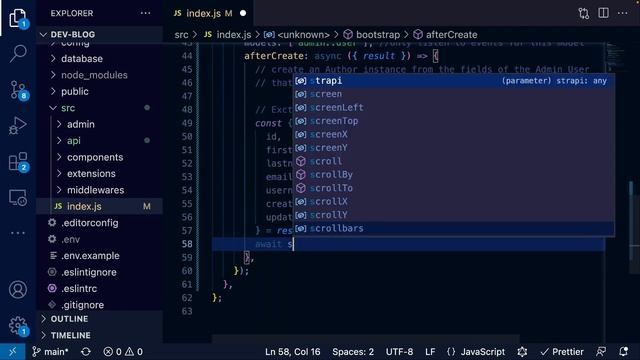Open the Accounts menu icon
Viewport: 640px width, 360px height.
coord(18,289)
